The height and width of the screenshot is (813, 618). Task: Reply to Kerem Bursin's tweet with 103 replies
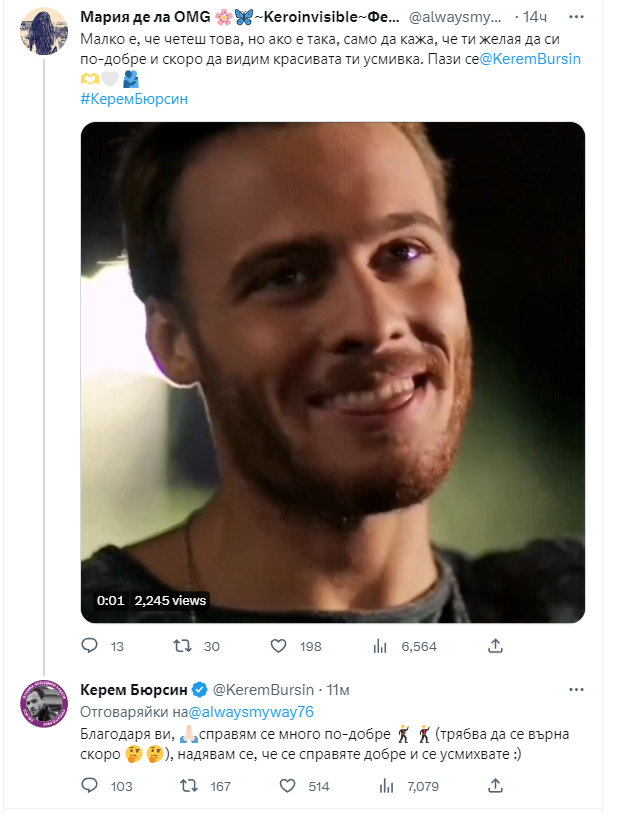(89, 786)
